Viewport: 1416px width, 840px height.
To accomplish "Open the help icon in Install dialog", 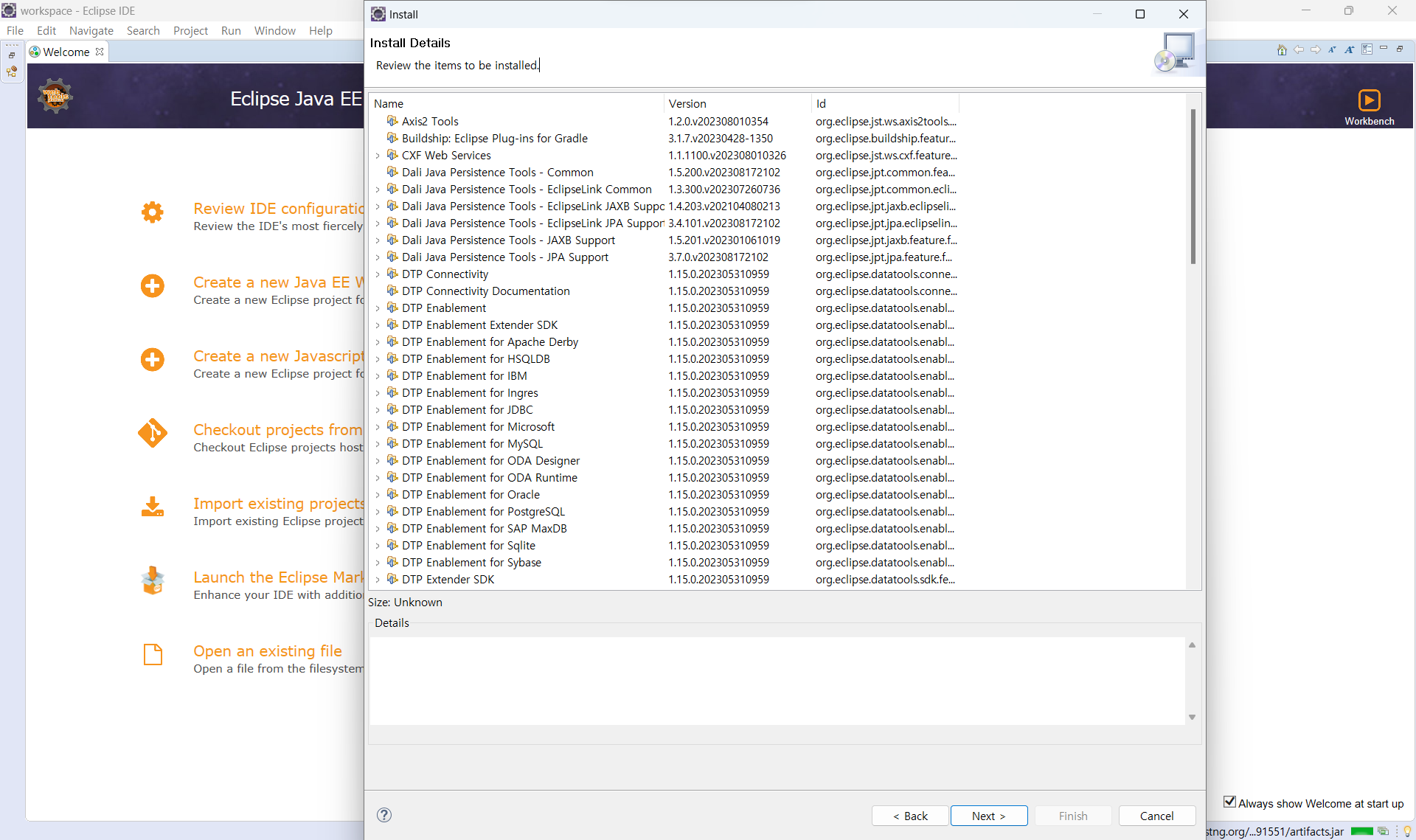I will pos(384,815).
